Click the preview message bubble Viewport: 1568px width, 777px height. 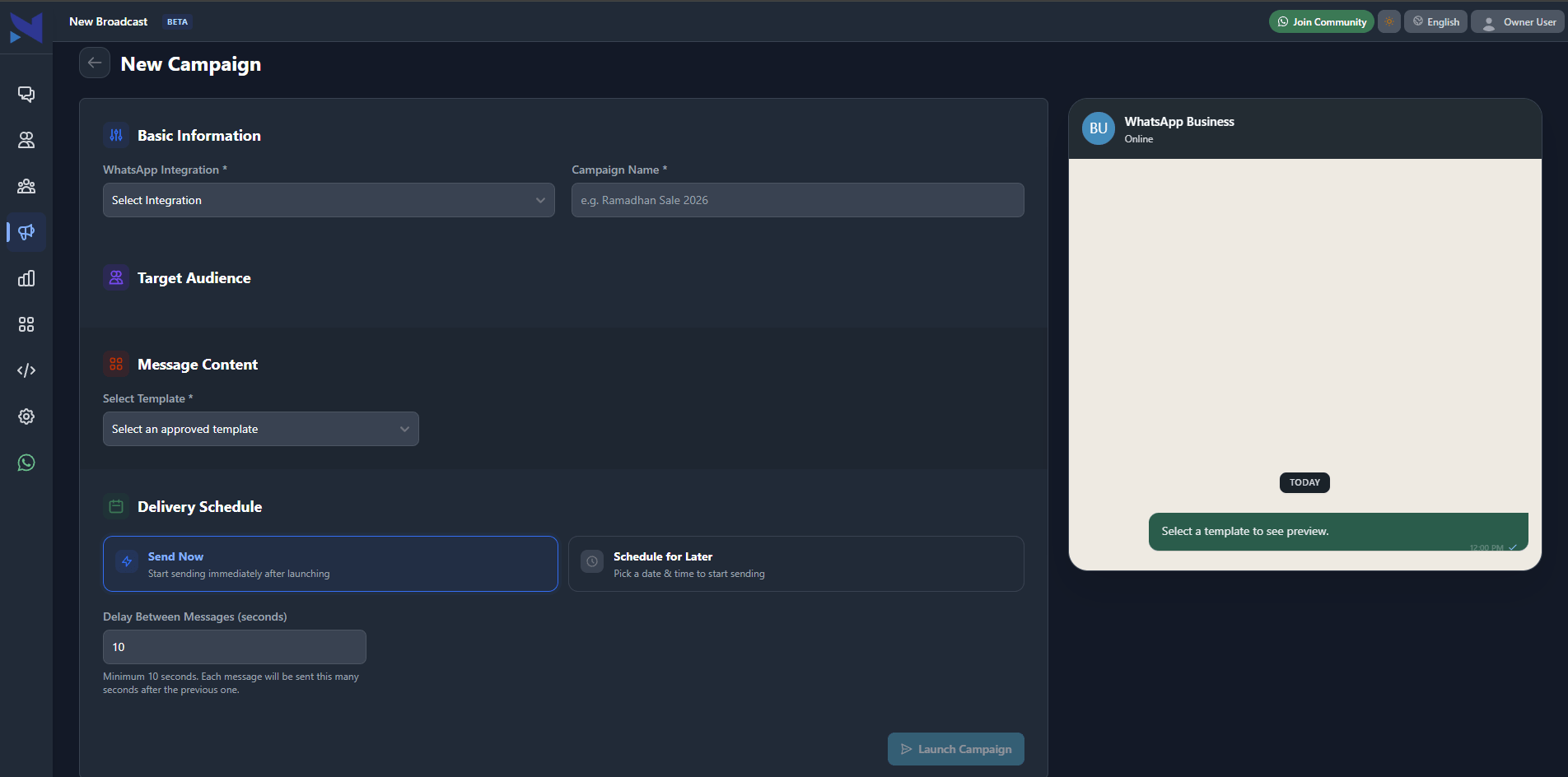pos(1338,532)
